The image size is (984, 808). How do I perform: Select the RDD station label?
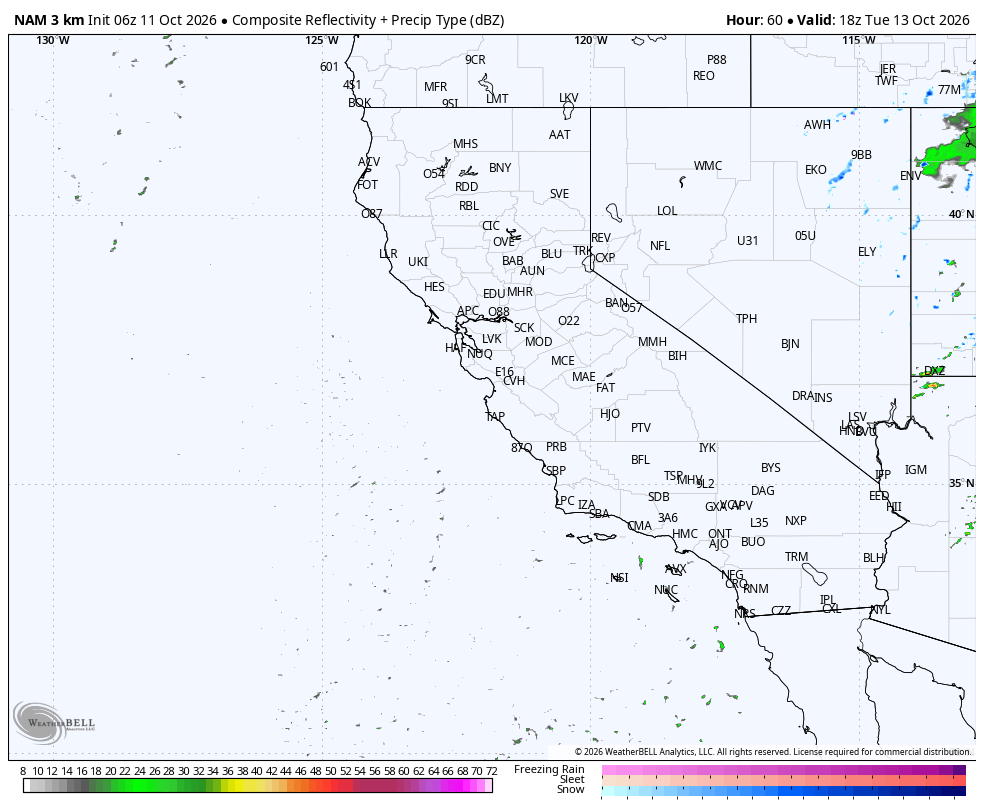click(x=466, y=187)
